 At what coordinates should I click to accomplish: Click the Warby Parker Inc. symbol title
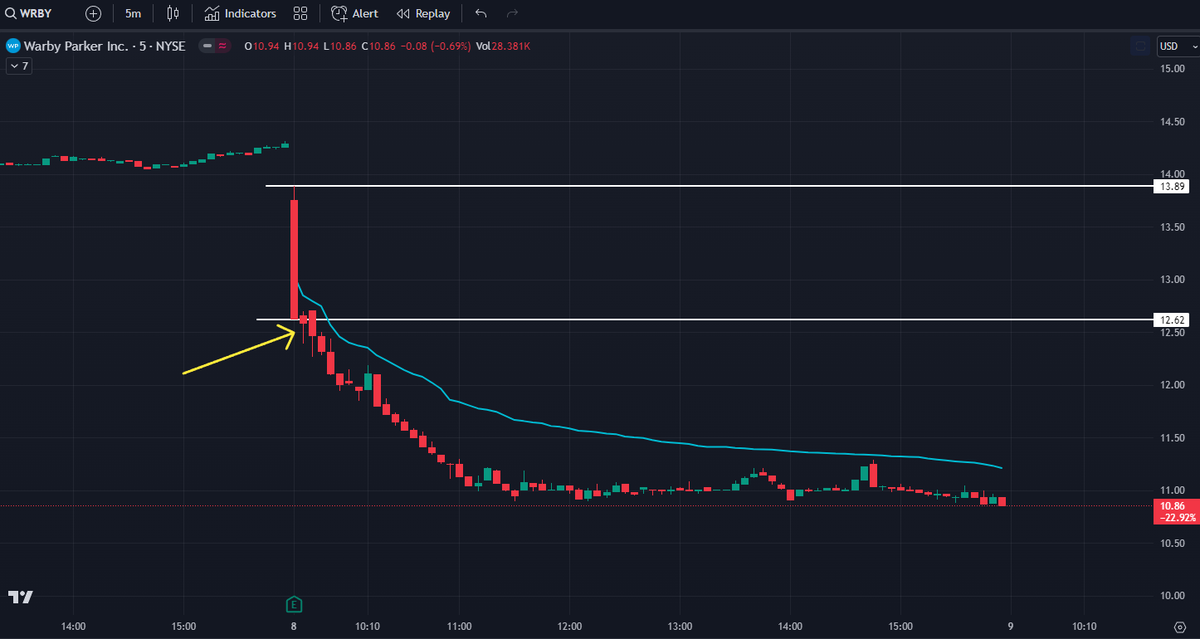107,45
